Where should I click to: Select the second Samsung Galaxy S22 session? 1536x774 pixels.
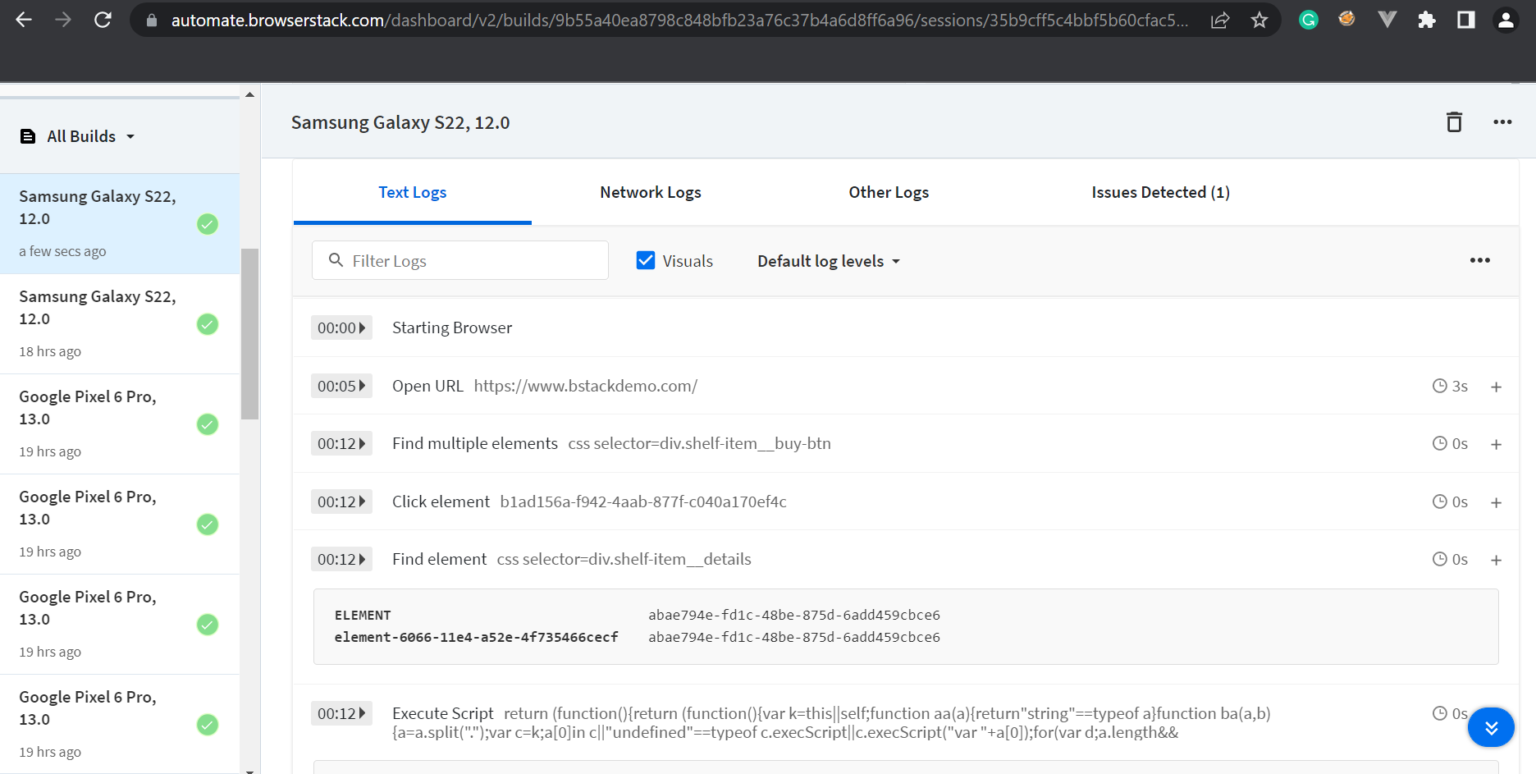(97, 307)
